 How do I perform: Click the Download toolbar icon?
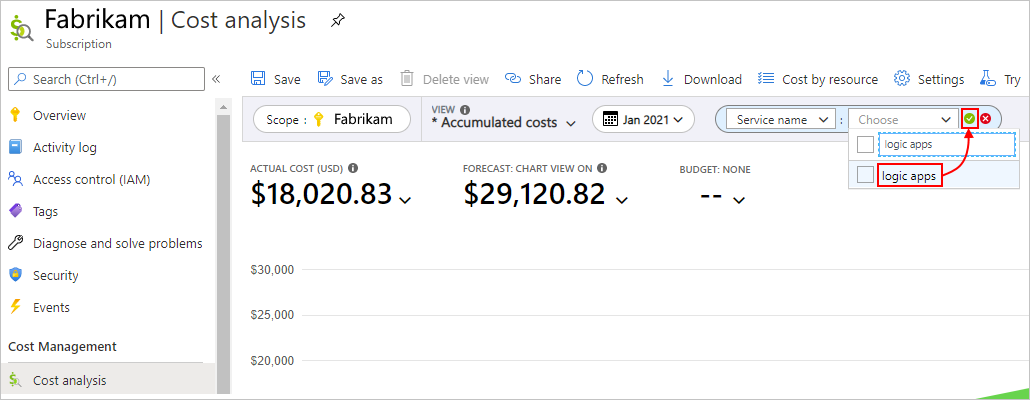point(668,79)
